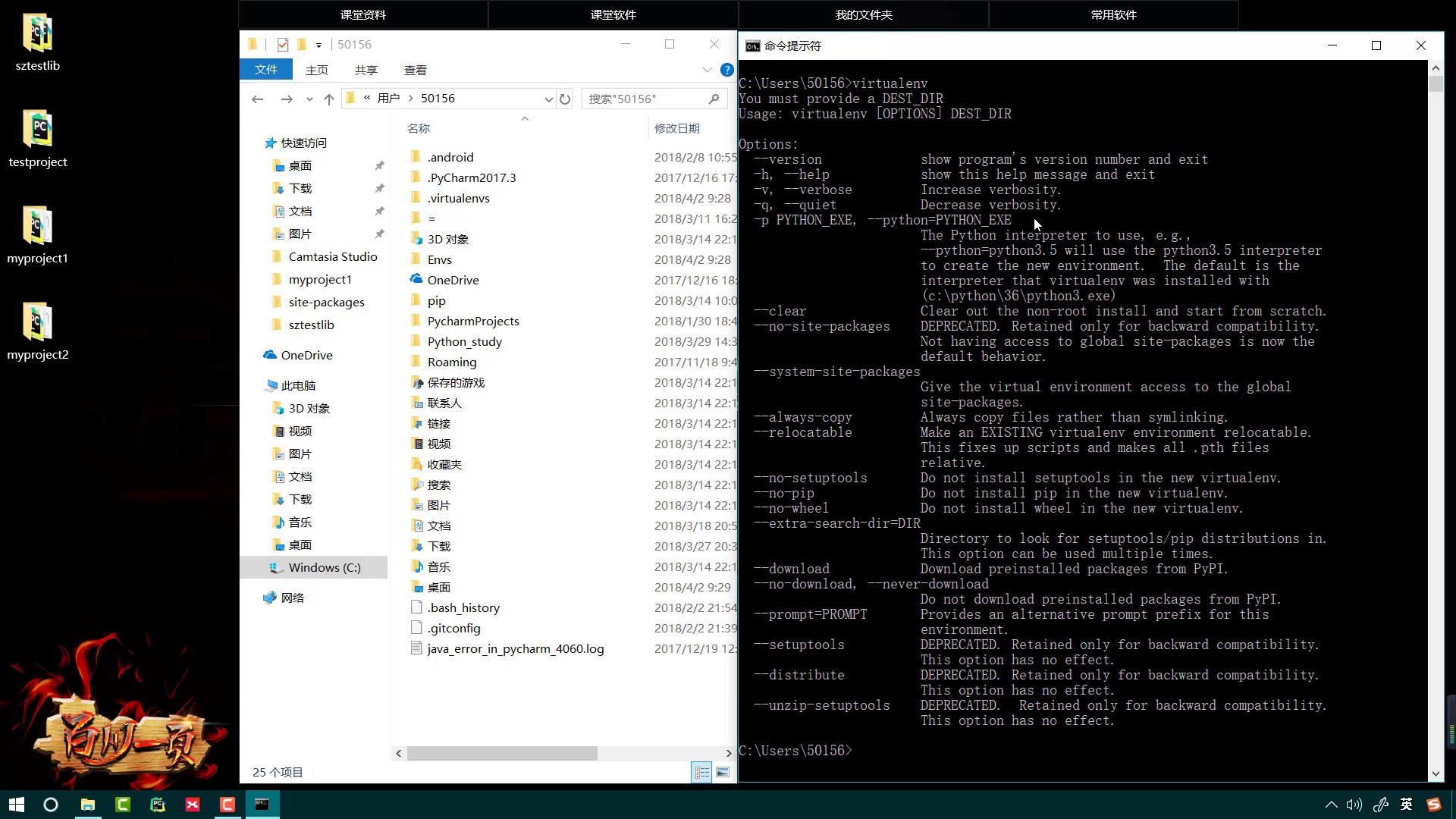Open 我的文件夹 top bar button

click(864, 14)
